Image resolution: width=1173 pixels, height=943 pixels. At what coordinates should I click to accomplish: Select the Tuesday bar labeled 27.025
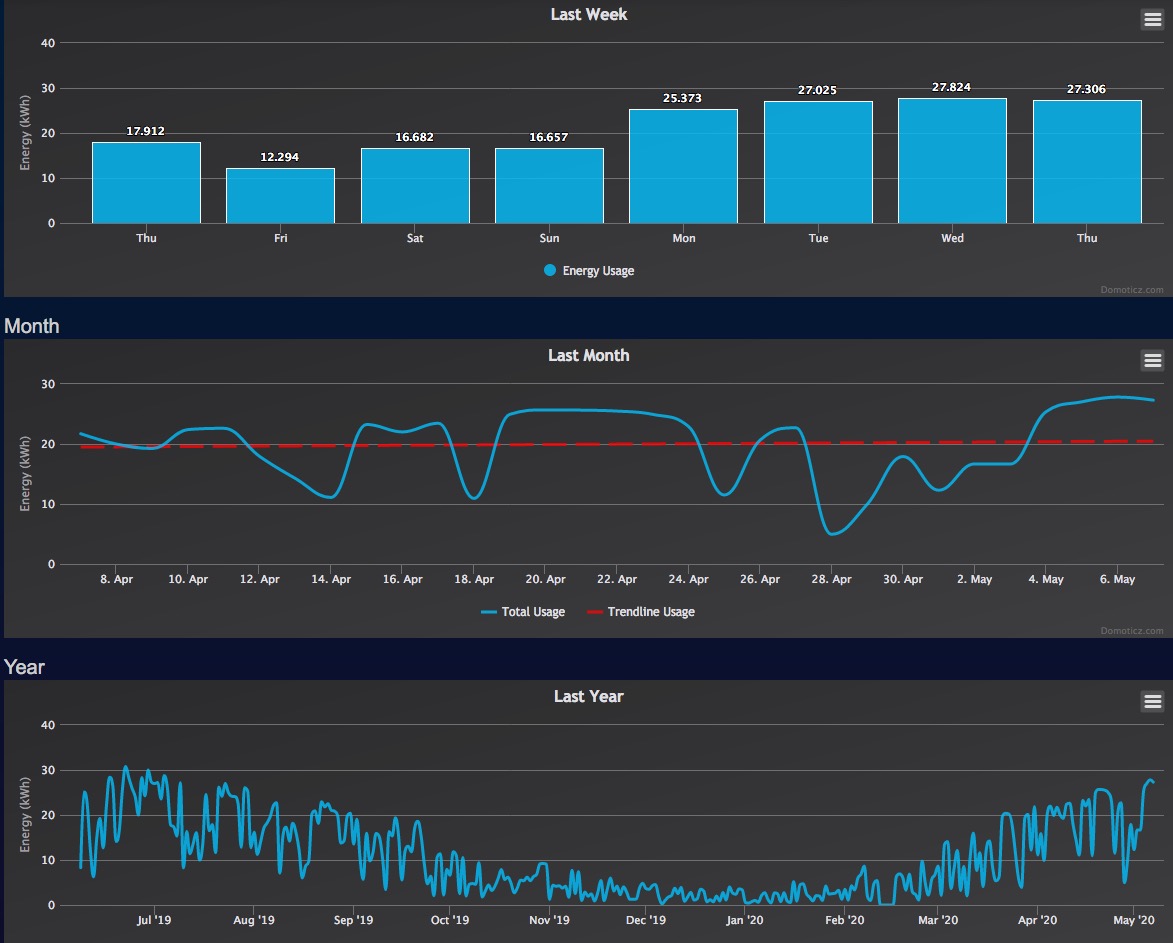click(818, 162)
